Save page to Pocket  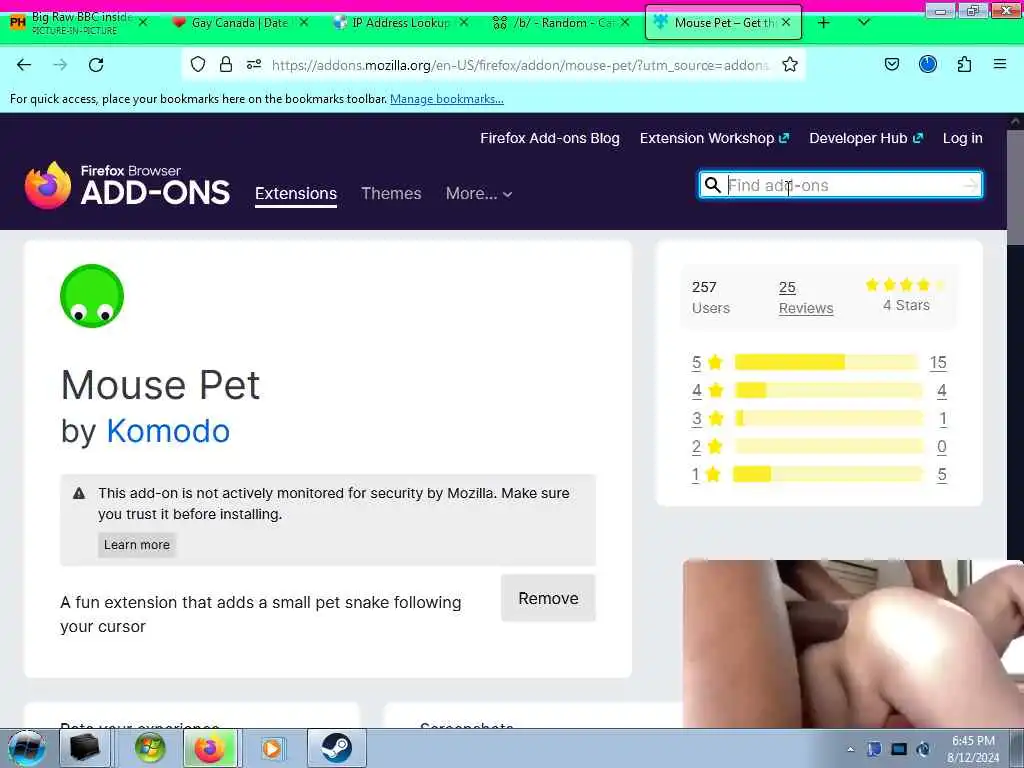[x=892, y=64]
